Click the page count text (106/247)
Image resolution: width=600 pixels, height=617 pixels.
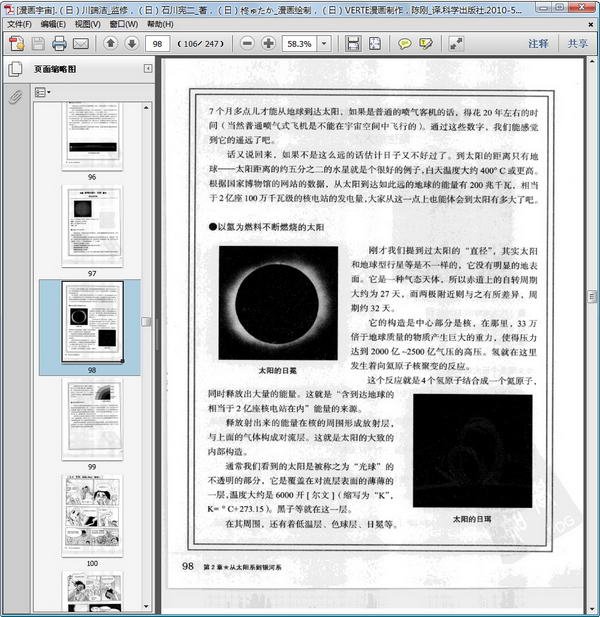click(x=201, y=44)
